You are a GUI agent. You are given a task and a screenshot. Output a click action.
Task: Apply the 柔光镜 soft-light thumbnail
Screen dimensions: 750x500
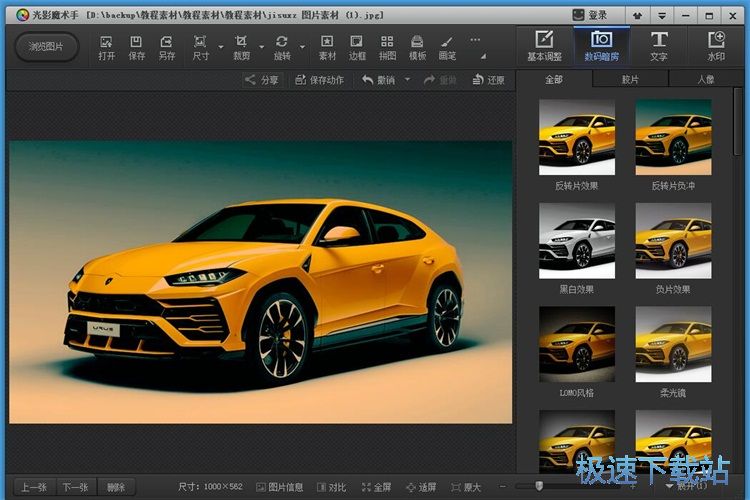point(673,344)
